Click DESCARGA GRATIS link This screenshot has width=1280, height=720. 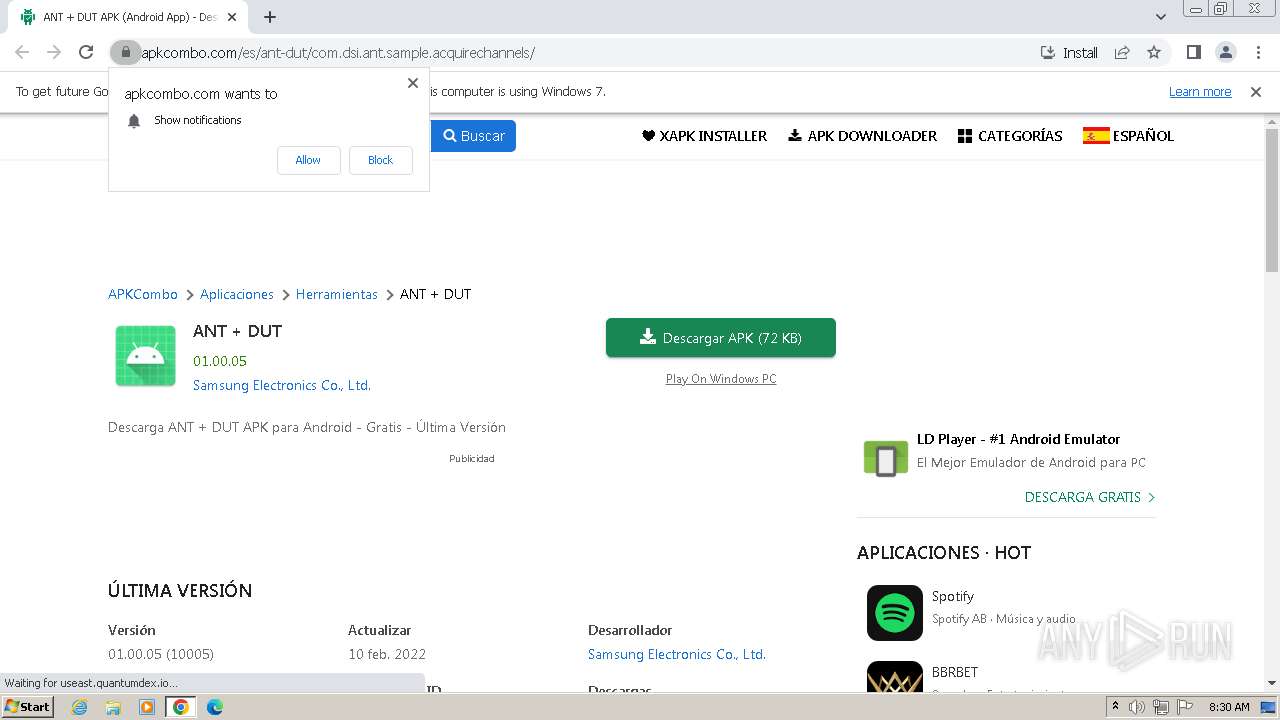pyautogui.click(x=1090, y=497)
